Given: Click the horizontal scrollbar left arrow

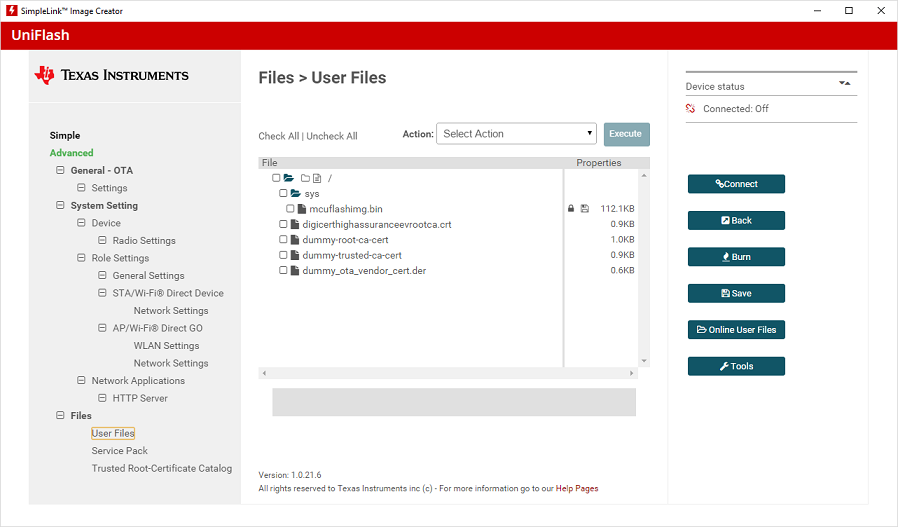Looking at the screenshot, I should click(264, 373).
